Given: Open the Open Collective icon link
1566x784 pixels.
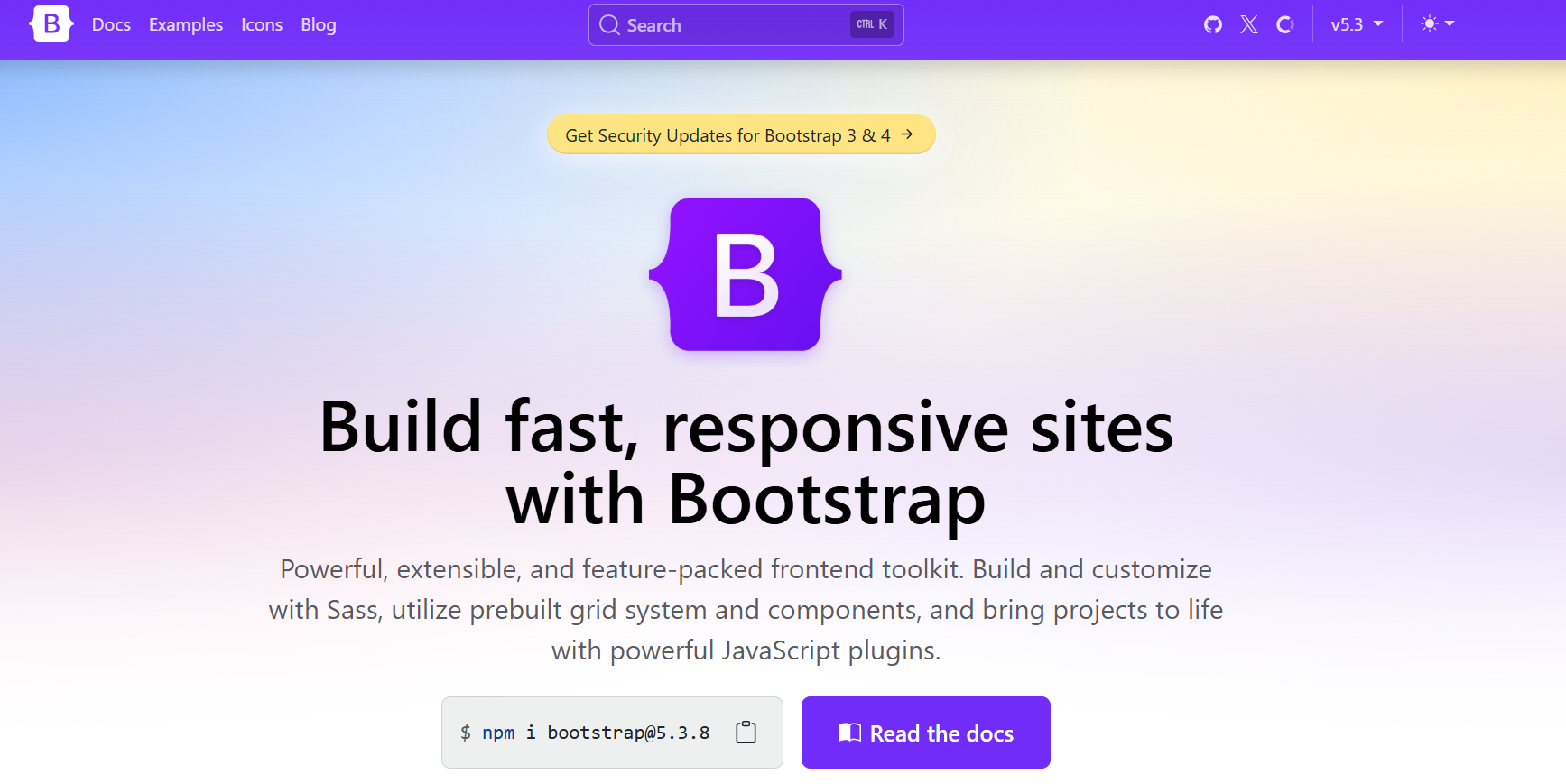Looking at the screenshot, I should click(1285, 24).
